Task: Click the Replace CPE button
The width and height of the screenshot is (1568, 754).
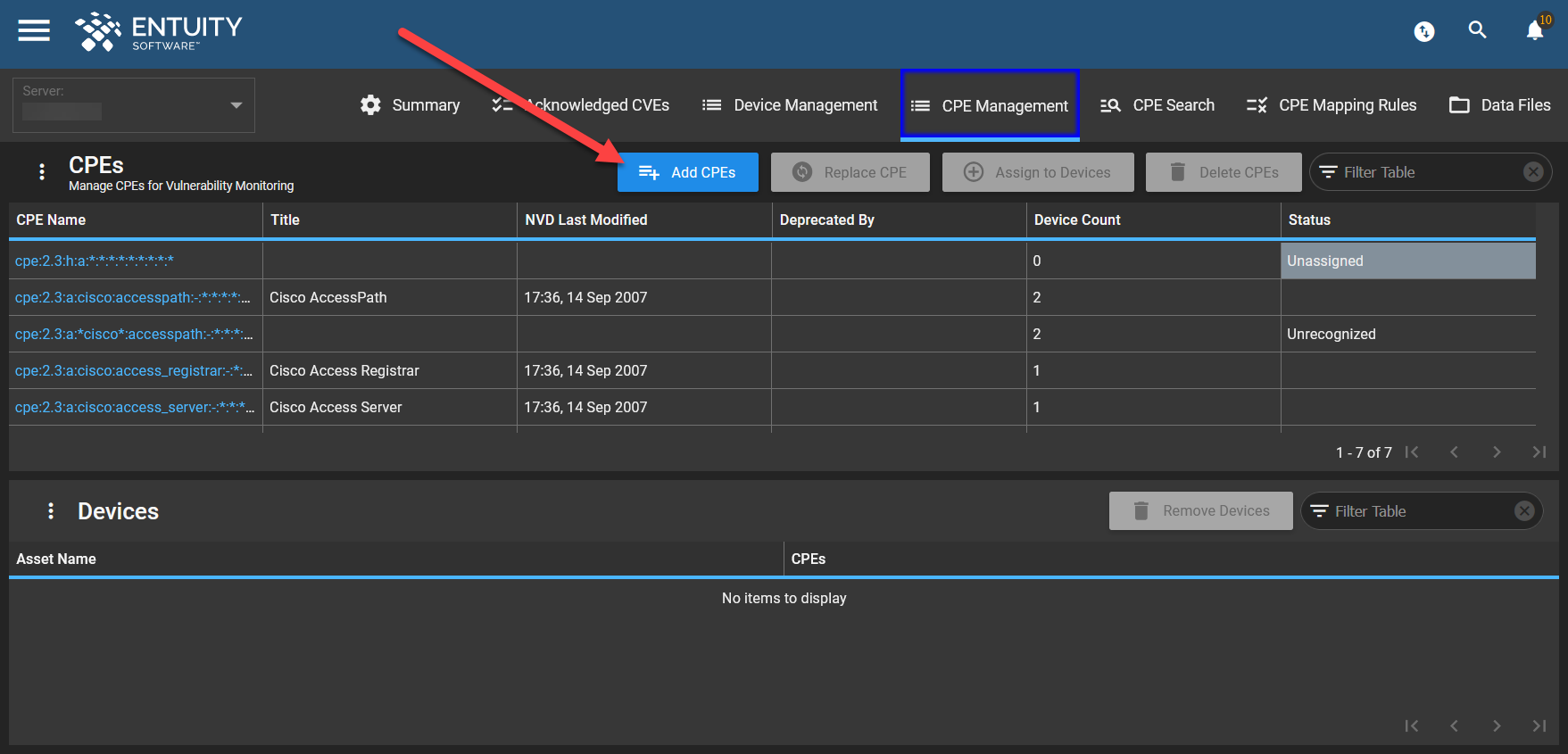Action: (850, 172)
